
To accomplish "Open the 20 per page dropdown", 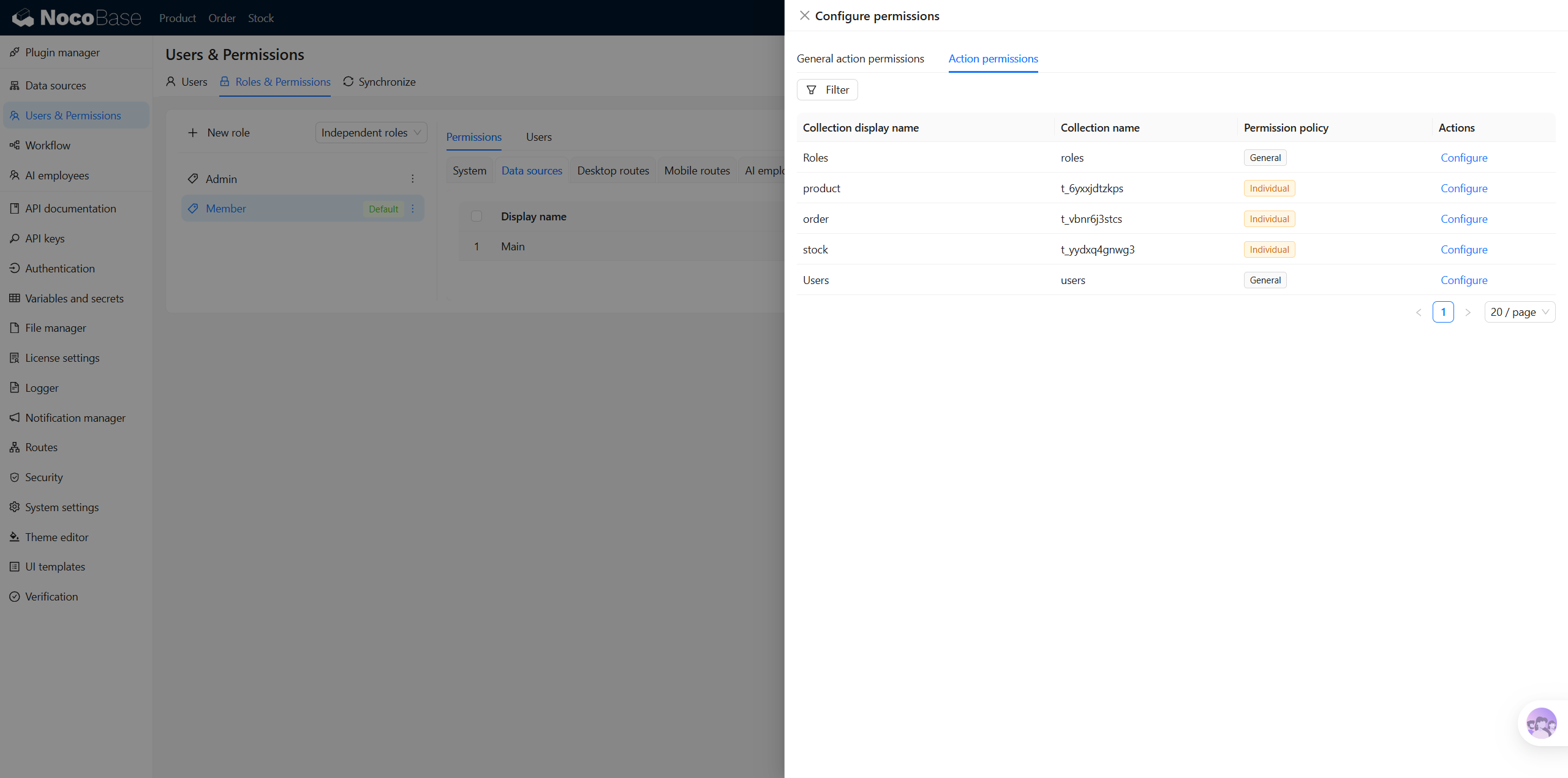I will click(1520, 312).
